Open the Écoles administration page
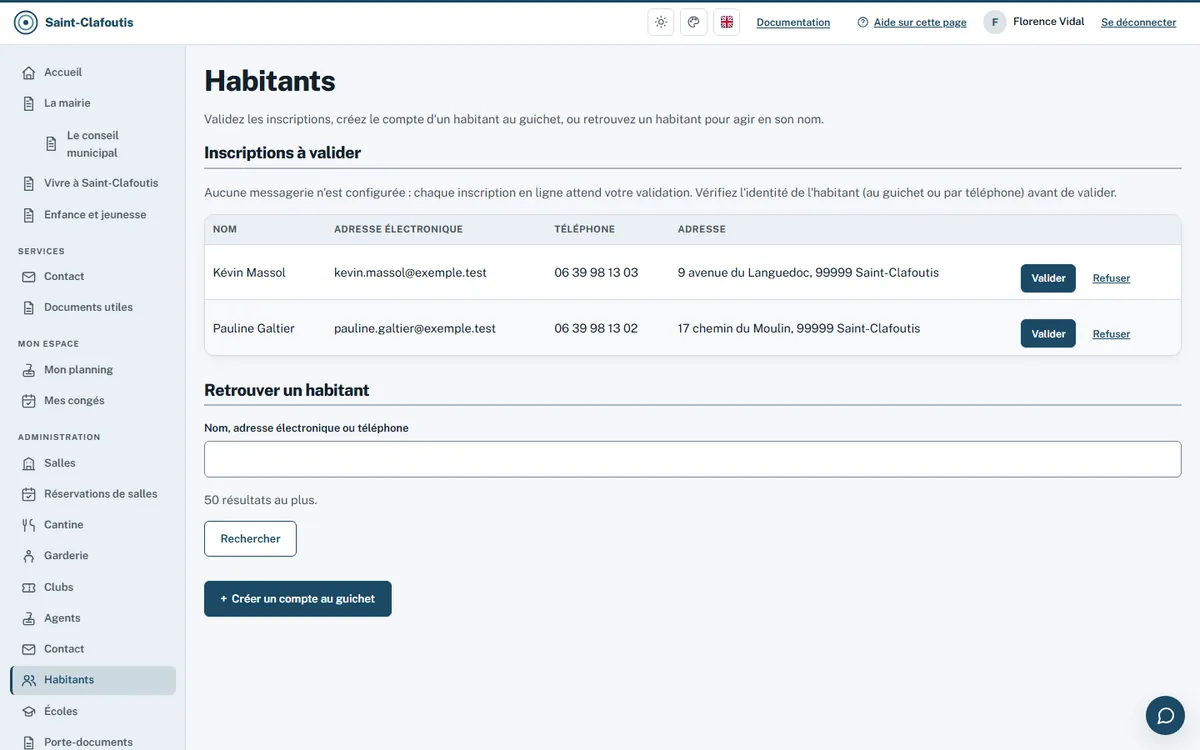Image resolution: width=1200 pixels, height=750 pixels. tap(61, 712)
